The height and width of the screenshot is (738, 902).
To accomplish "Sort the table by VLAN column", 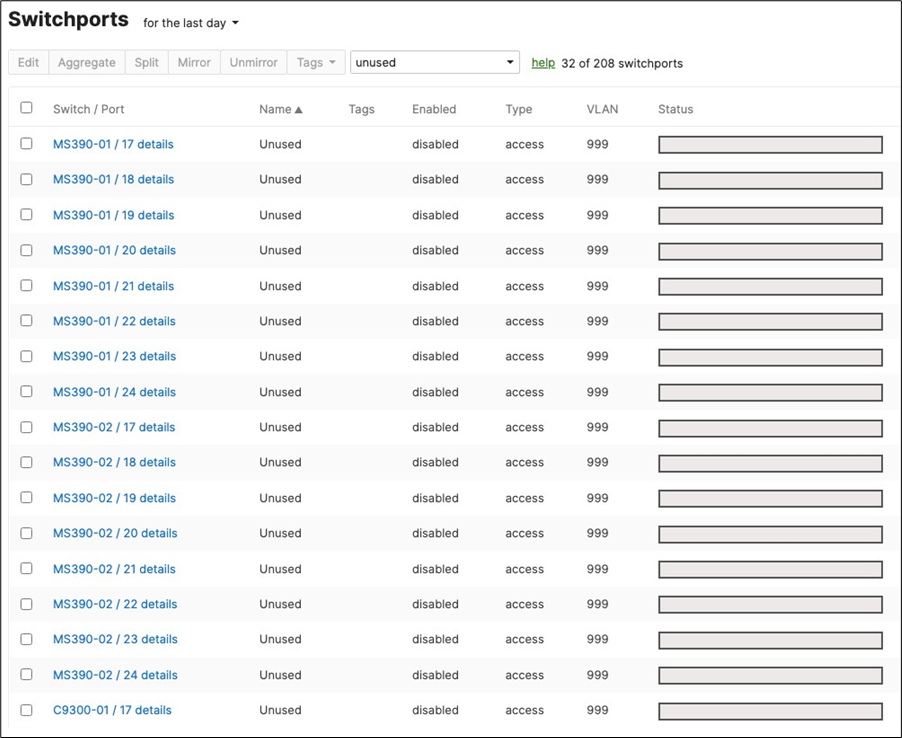I will click(601, 109).
